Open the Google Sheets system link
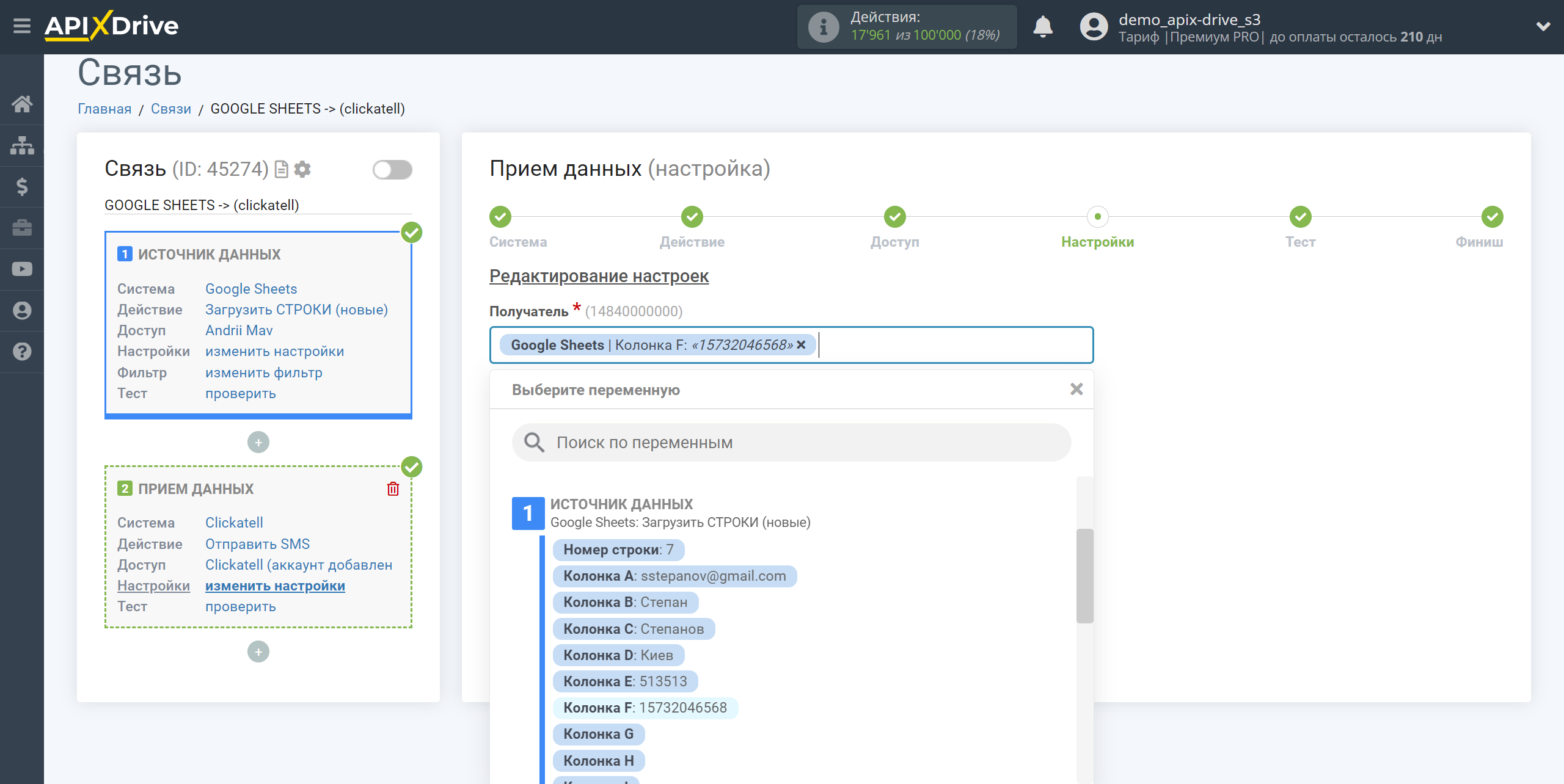The height and width of the screenshot is (784, 1564). (251, 289)
